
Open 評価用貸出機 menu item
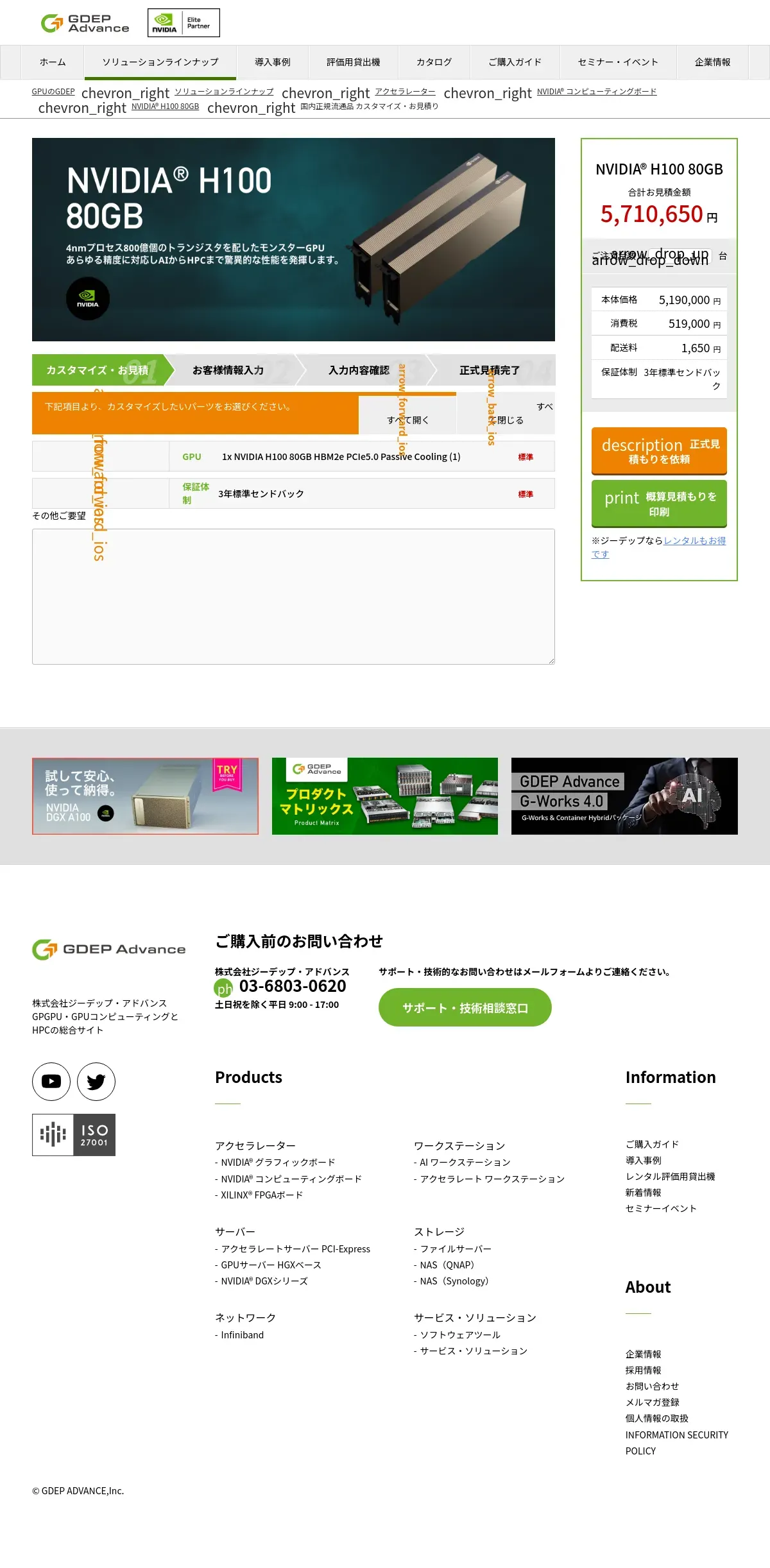[x=354, y=62]
